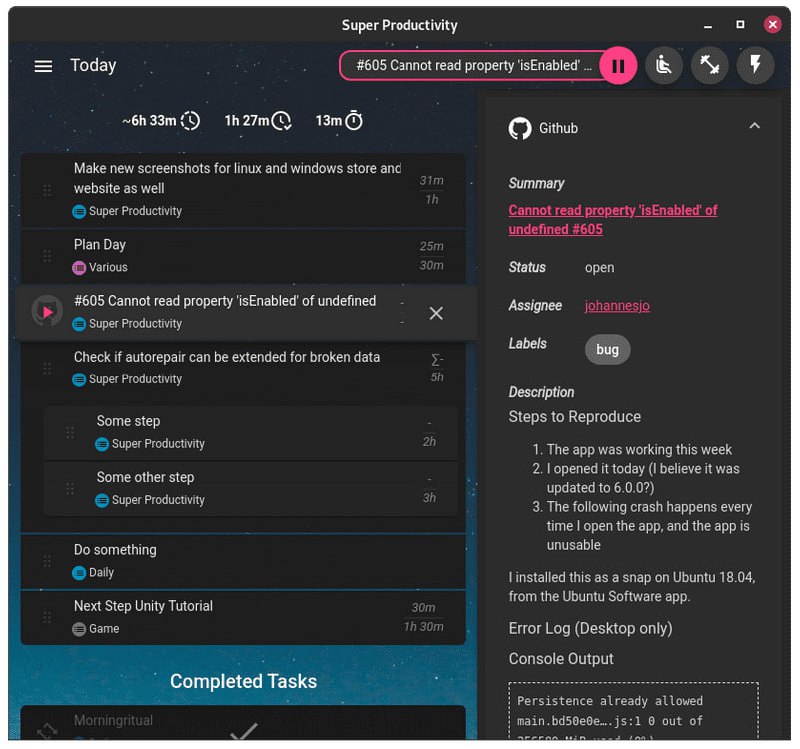Pause the current task timer
This screenshot has width=800, height=749.
coord(618,66)
